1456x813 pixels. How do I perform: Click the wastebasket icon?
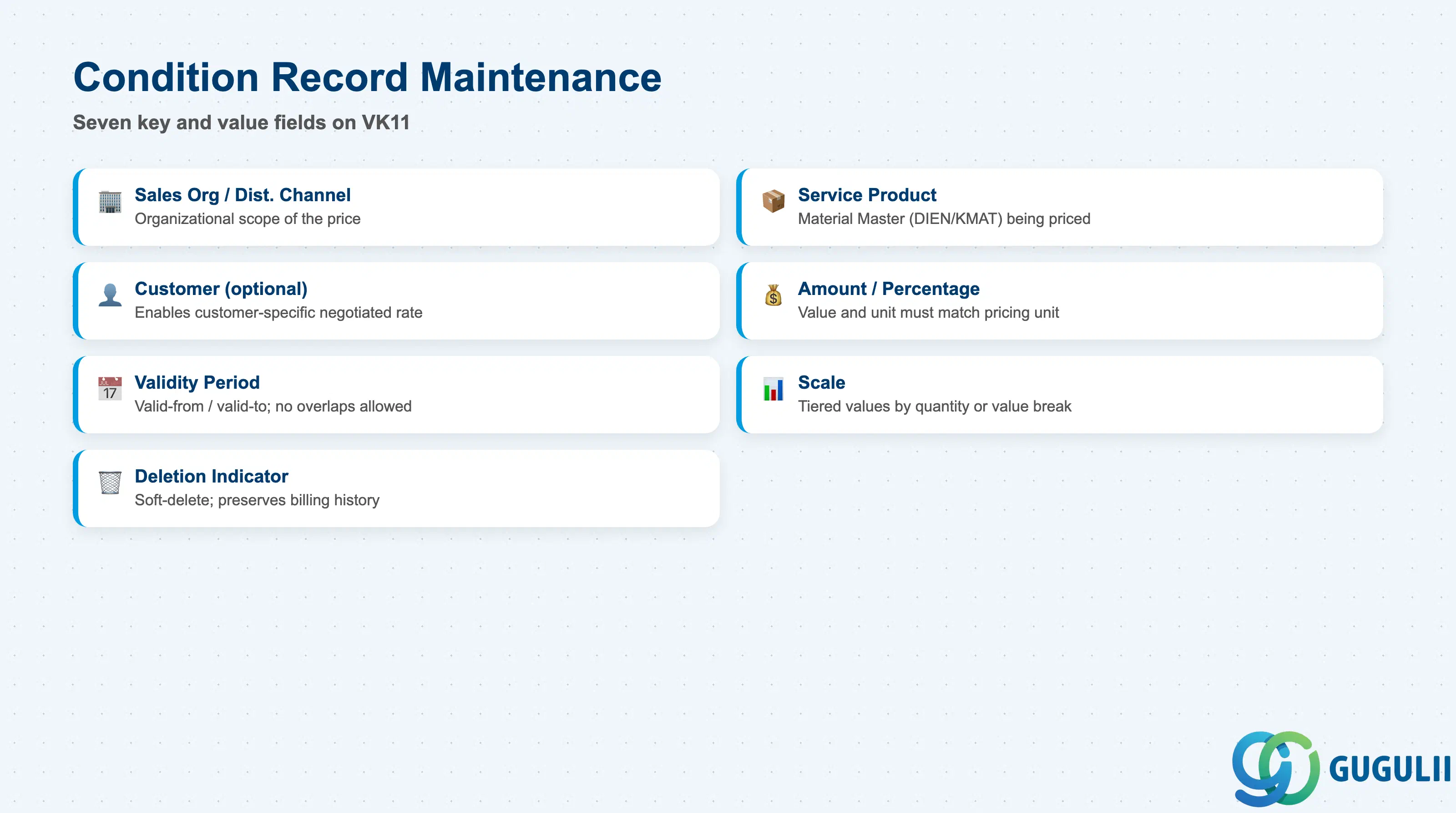(110, 483)
